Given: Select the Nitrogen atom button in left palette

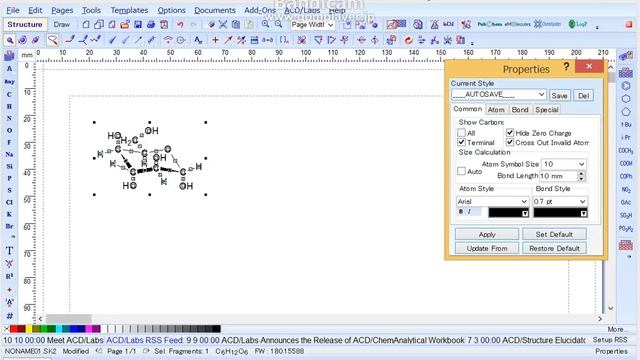Looking at the screenshot, I should point(9,118).
